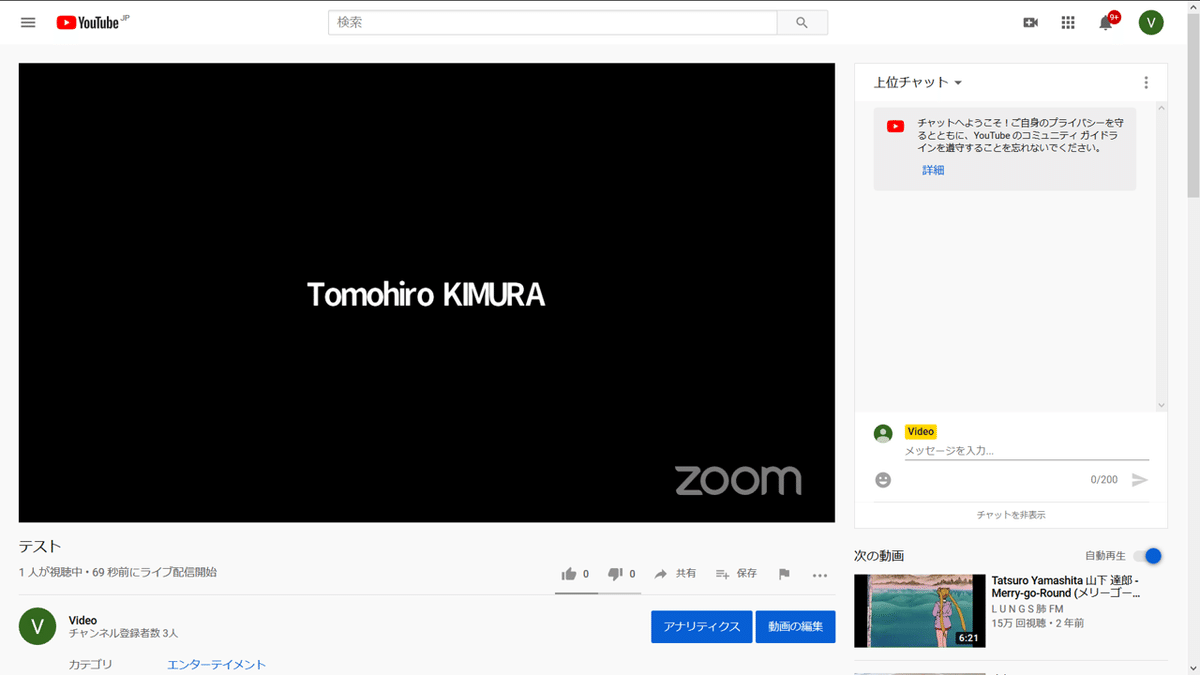Click the Video badge in chat
Image resolution: width=1200 pixels, height=675 pixels.
921,432
